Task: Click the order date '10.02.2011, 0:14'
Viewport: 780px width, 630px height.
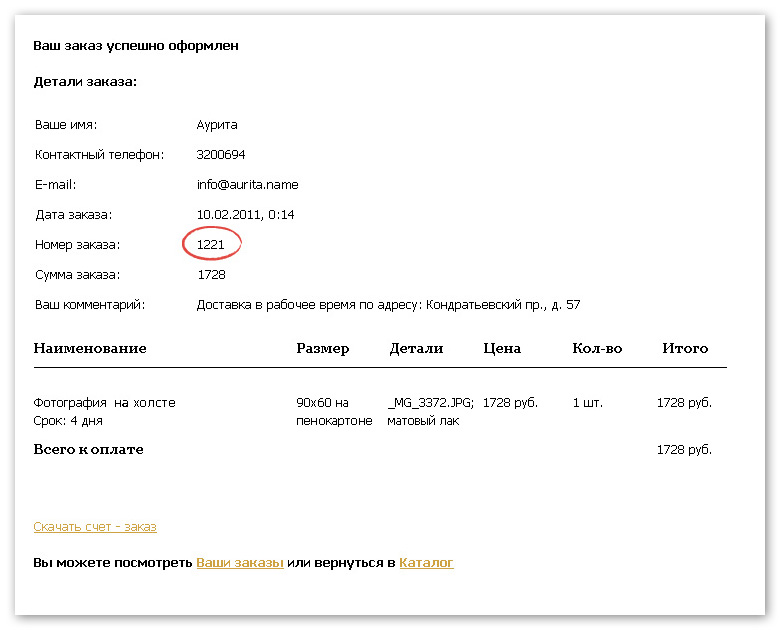Action: coord(245,215)
